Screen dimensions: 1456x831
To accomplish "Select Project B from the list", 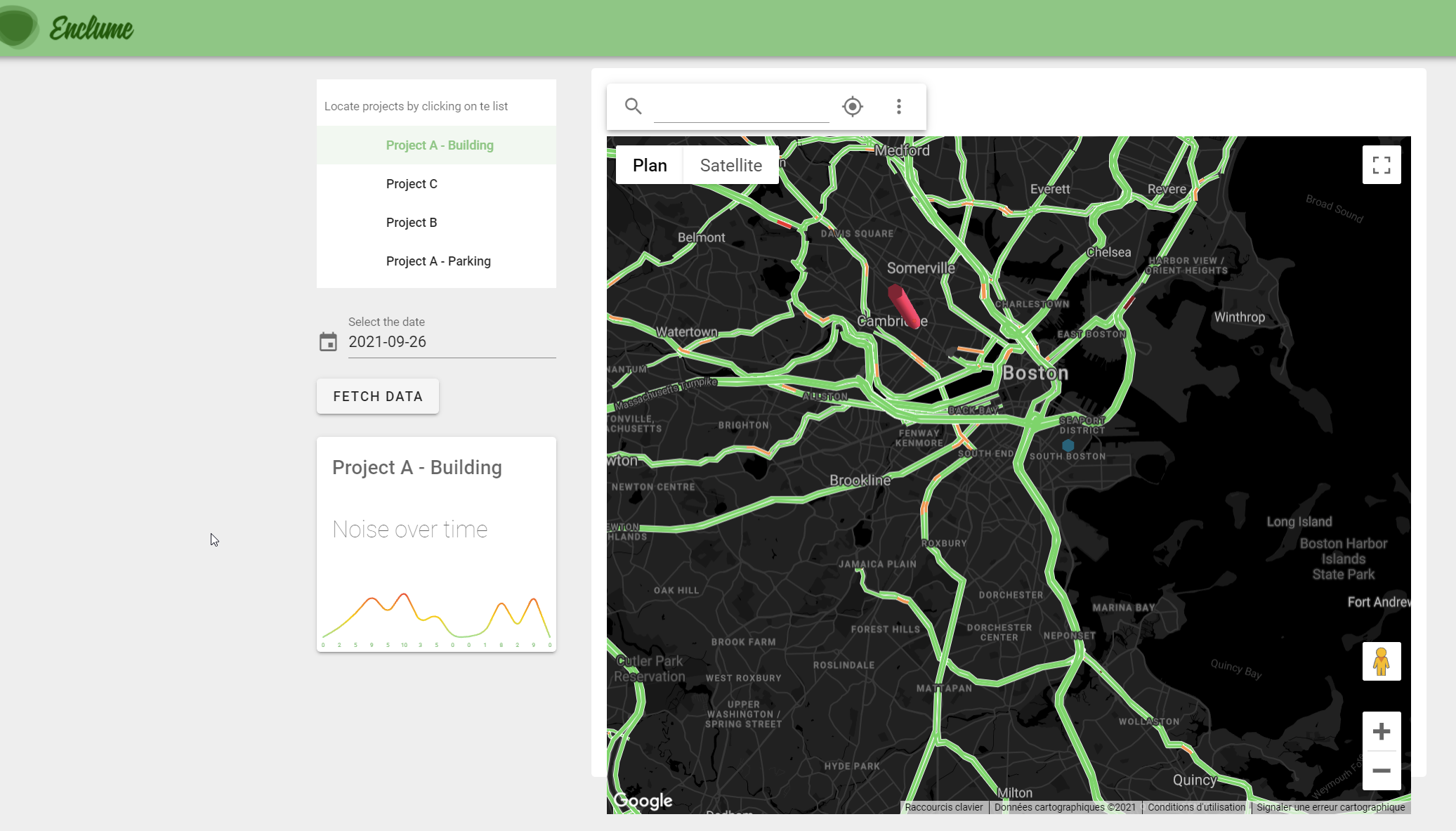I will click(x=412, y=223).
